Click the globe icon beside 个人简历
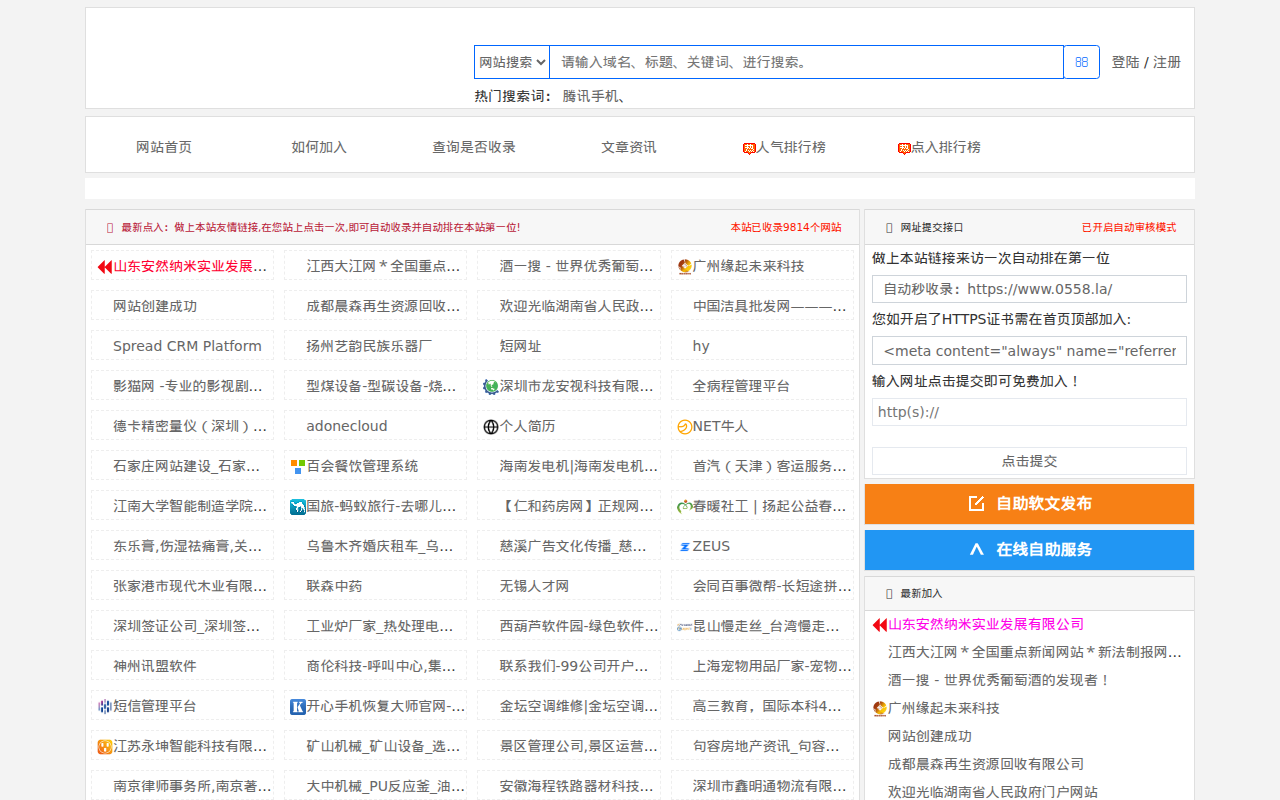The image size is (1280, 800). click(x=491, y=427)
